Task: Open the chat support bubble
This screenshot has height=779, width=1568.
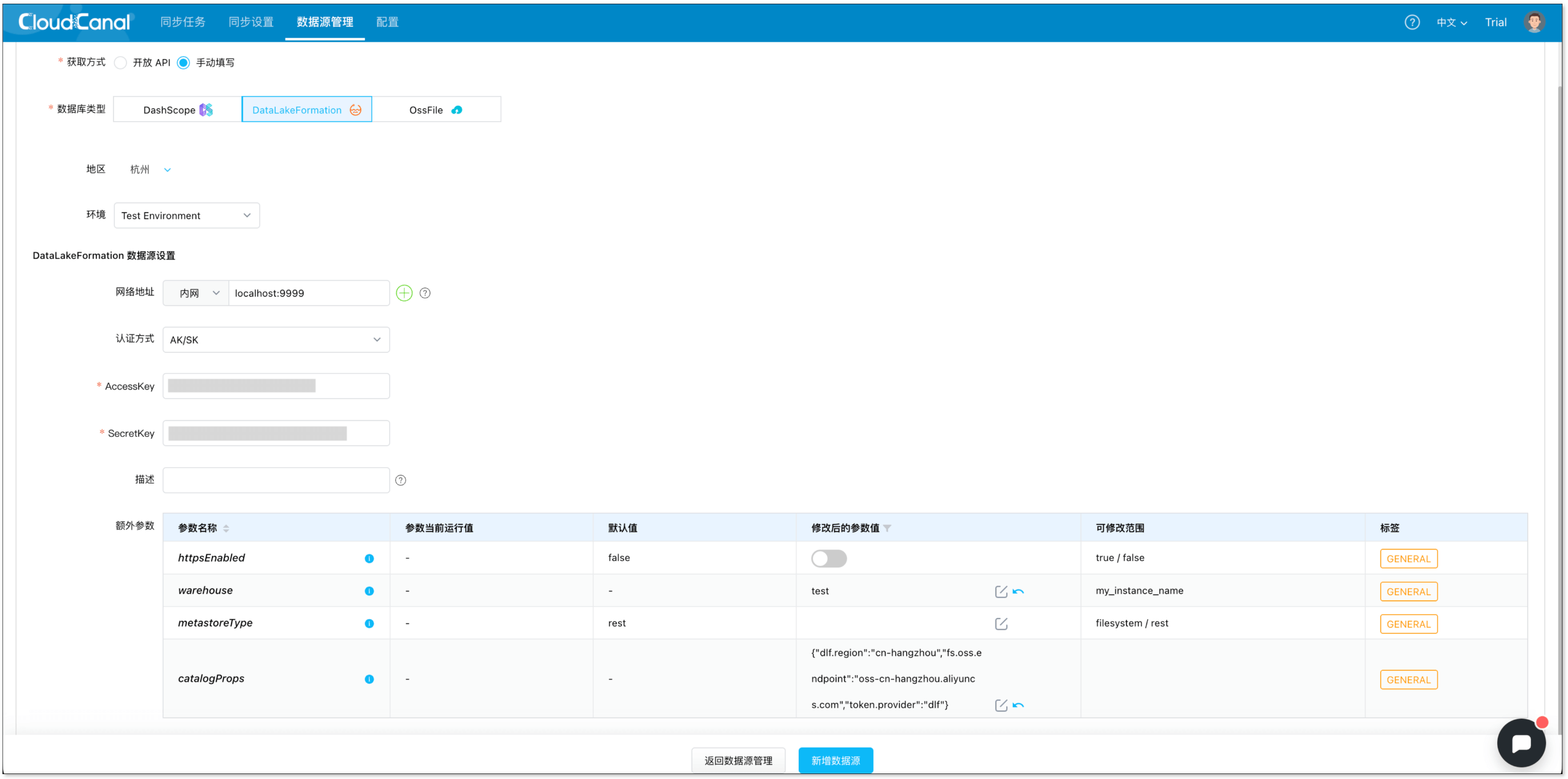Action: coord(1521,743)
